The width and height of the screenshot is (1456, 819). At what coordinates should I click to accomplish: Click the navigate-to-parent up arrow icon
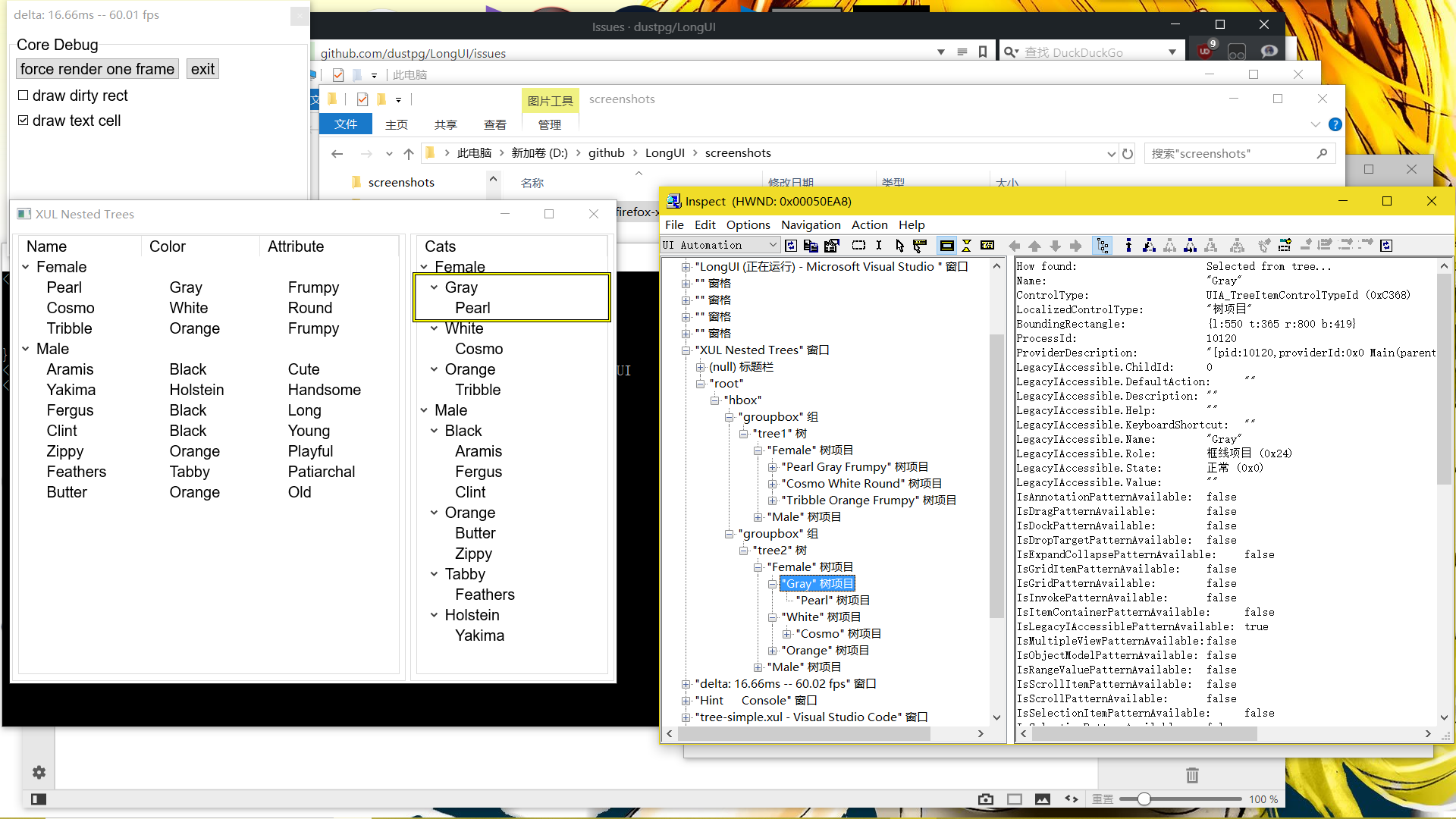coord(1128,246)
